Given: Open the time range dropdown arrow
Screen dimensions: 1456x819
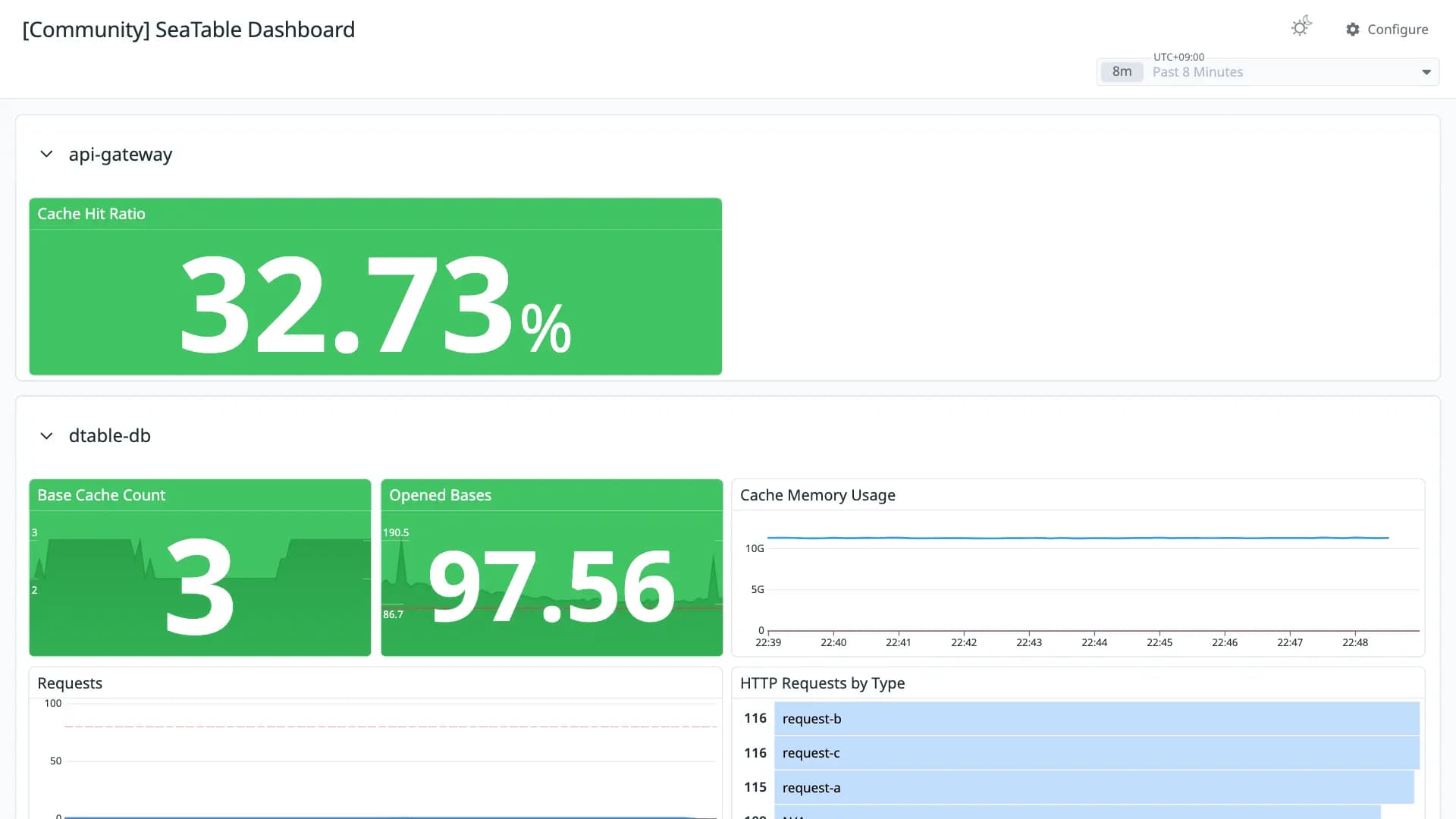Looking at the screenshot, I should (x=1426, y=72).
